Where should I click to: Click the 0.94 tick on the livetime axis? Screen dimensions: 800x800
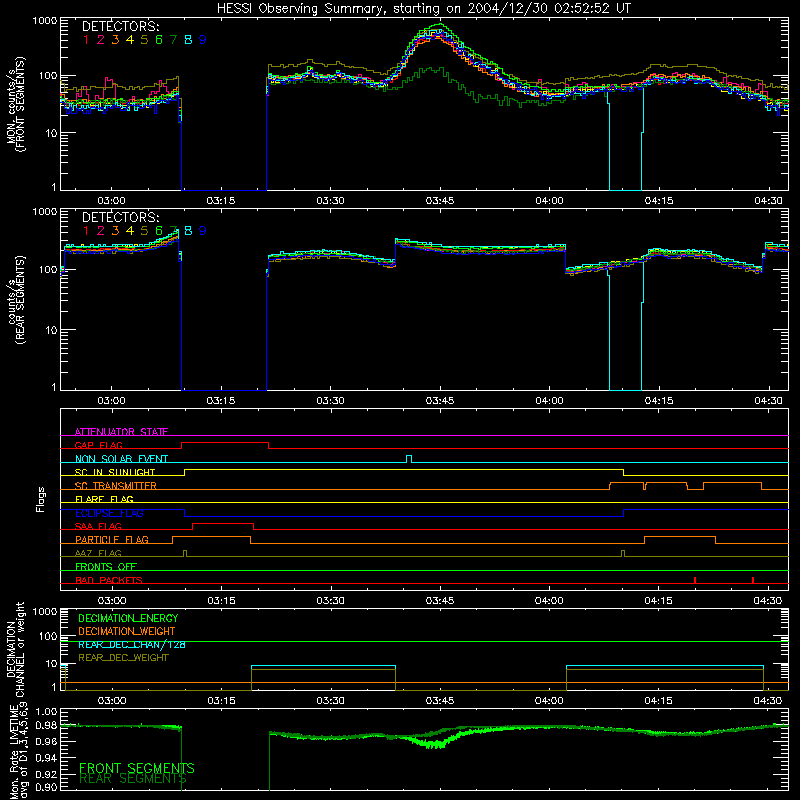pyautogui.click(x=46, y=758)
